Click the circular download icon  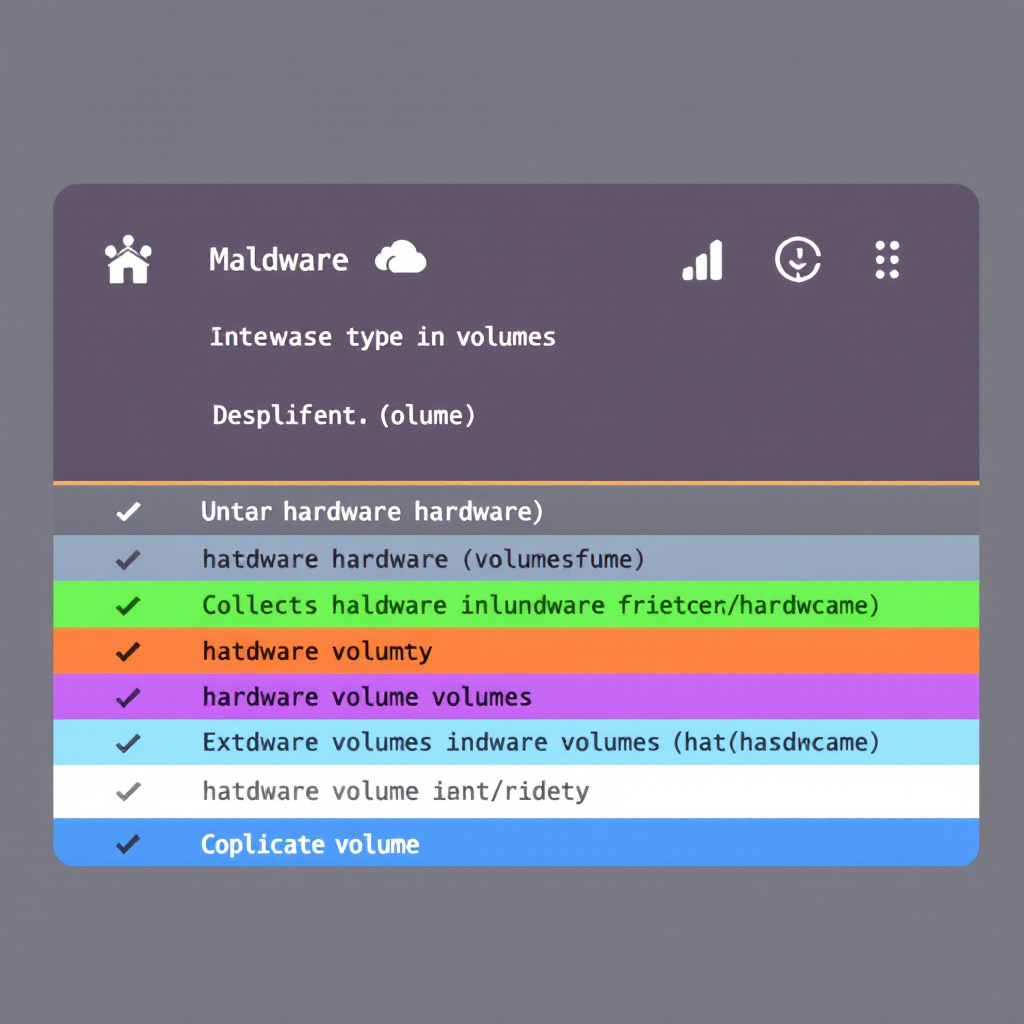tap(797, 259)
